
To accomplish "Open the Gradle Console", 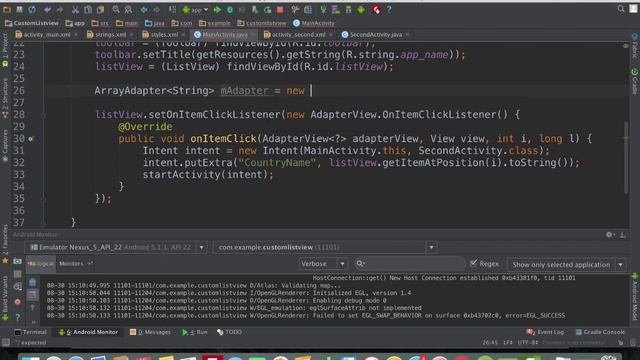I will pyautogui.click(x=600, y=332).
